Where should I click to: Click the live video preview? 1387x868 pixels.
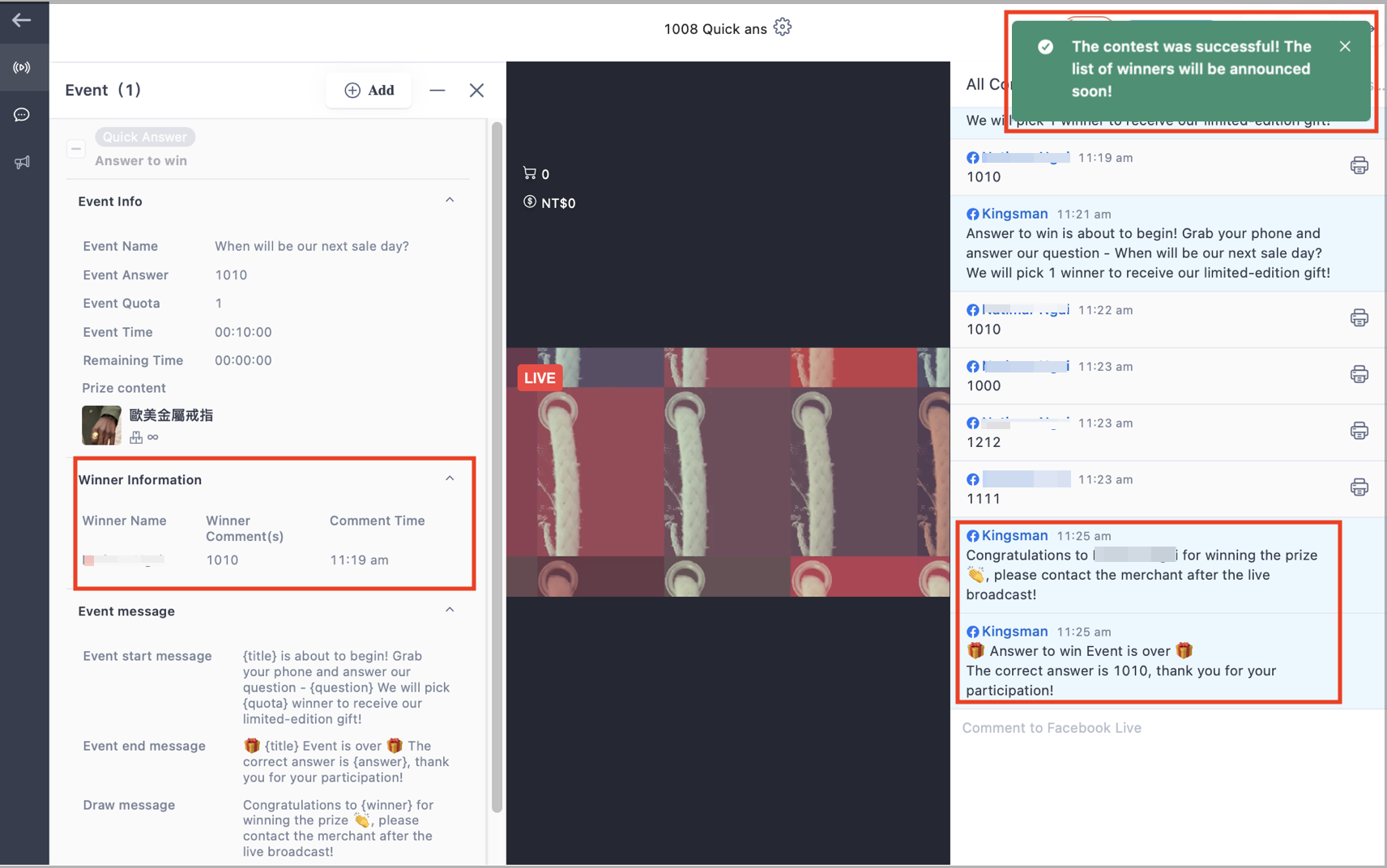[728, 472]
